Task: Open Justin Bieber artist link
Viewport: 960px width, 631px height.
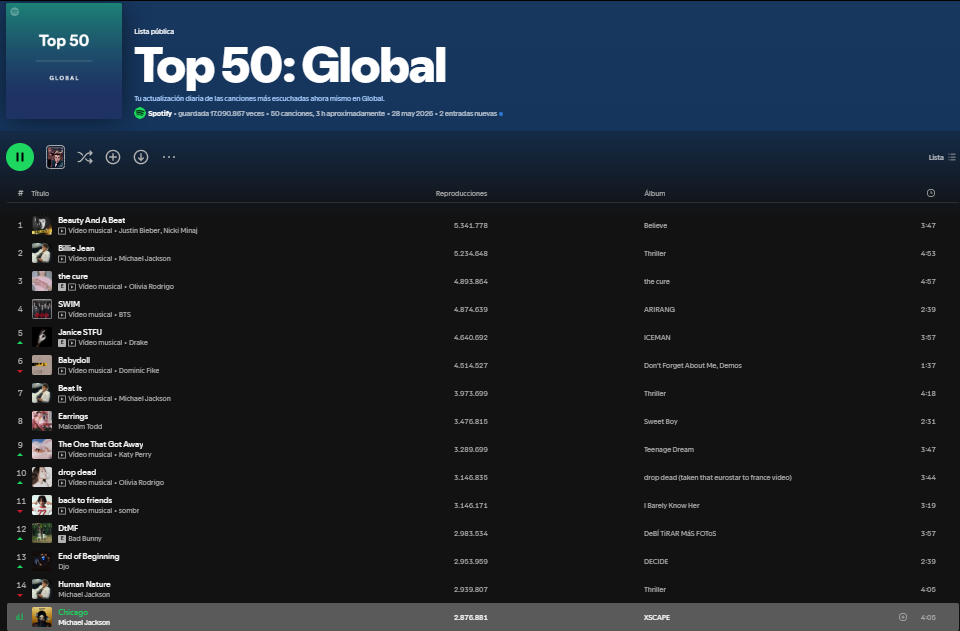Action: [139, 231]
